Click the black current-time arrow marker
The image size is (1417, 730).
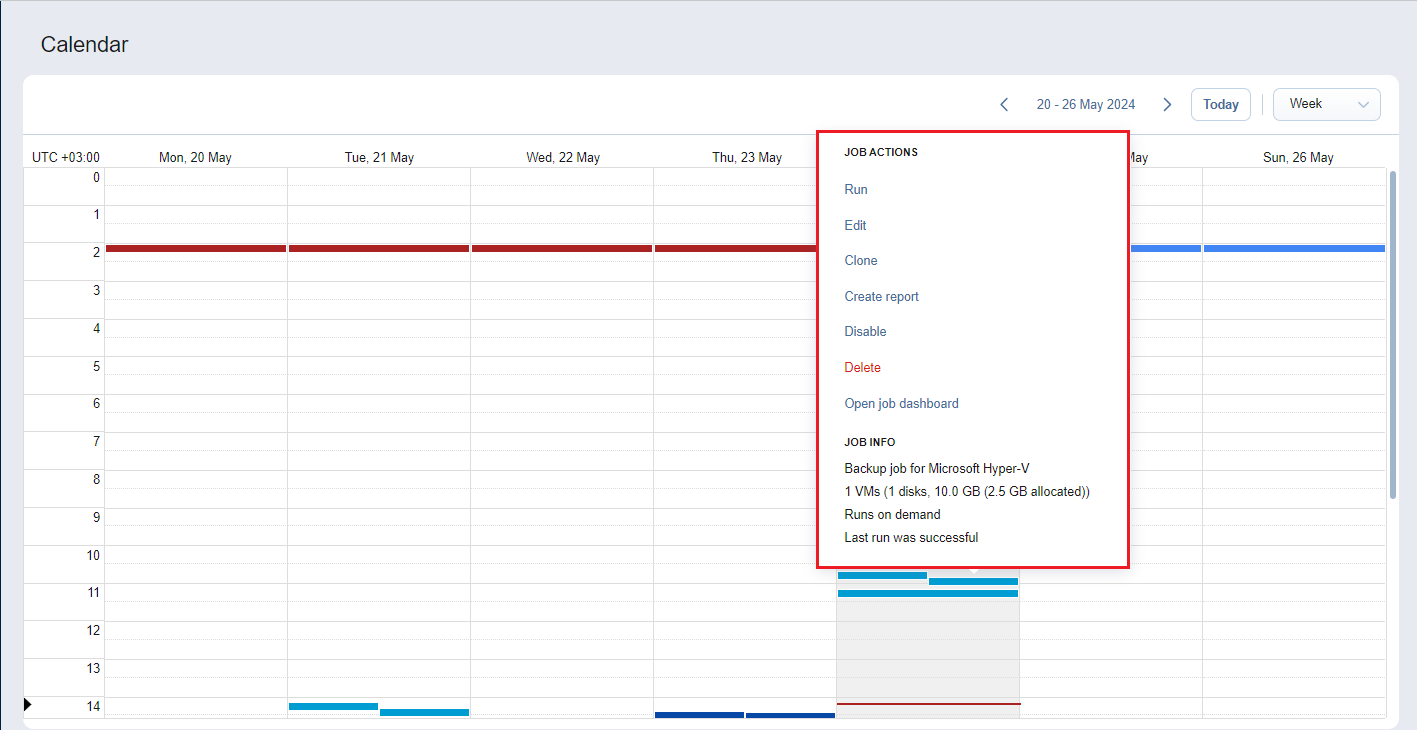[x=28, y=705]
